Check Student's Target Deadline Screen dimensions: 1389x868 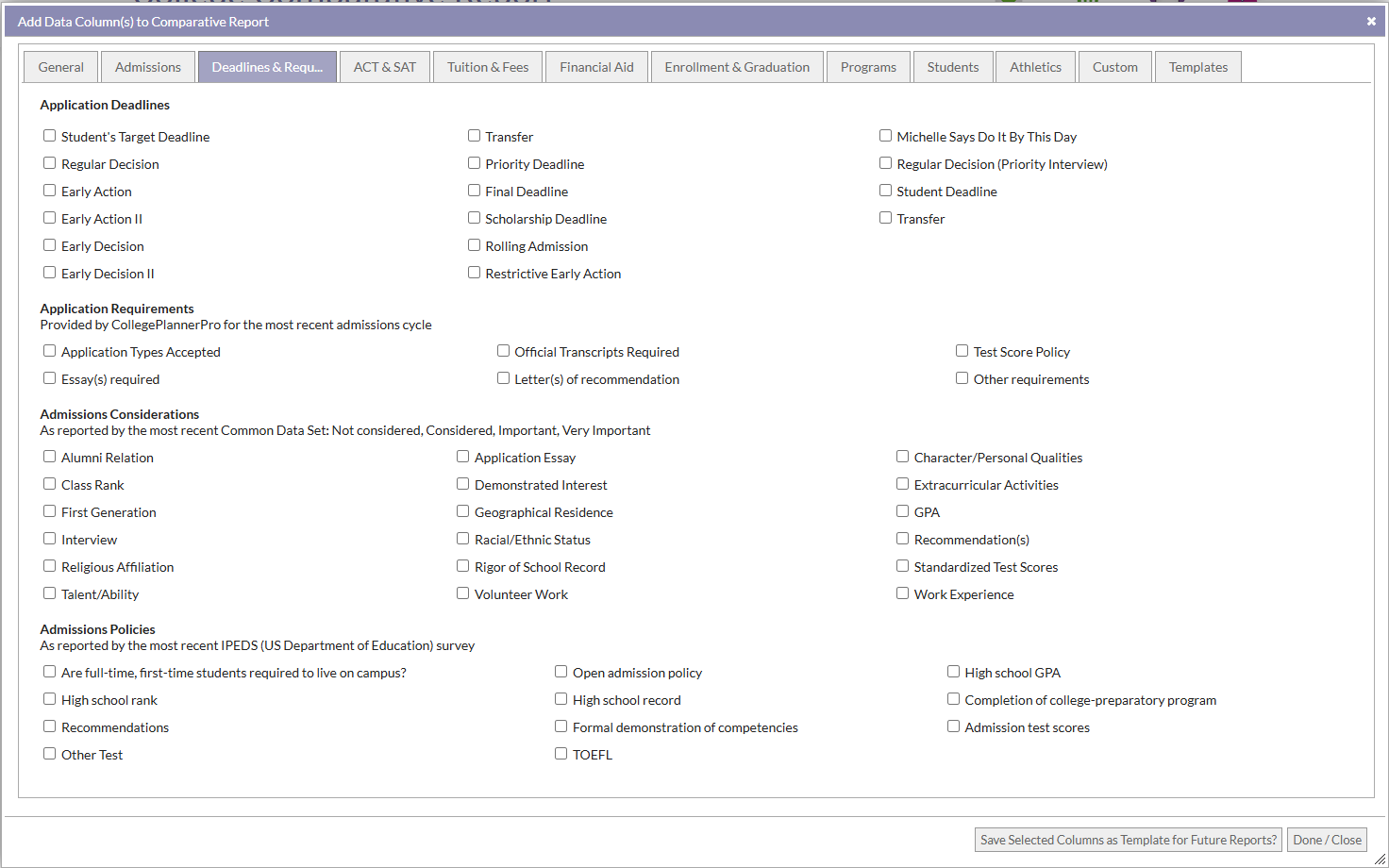(49, 136)
